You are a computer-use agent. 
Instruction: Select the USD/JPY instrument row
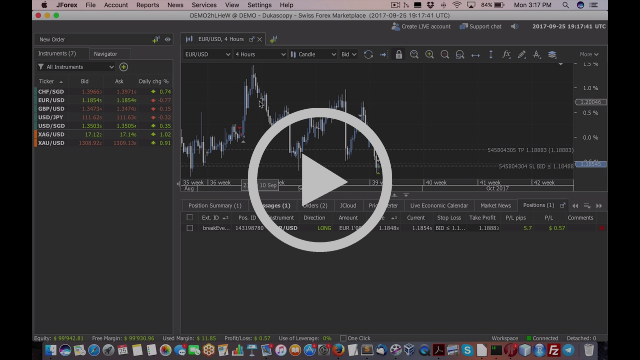coord(103,117)
